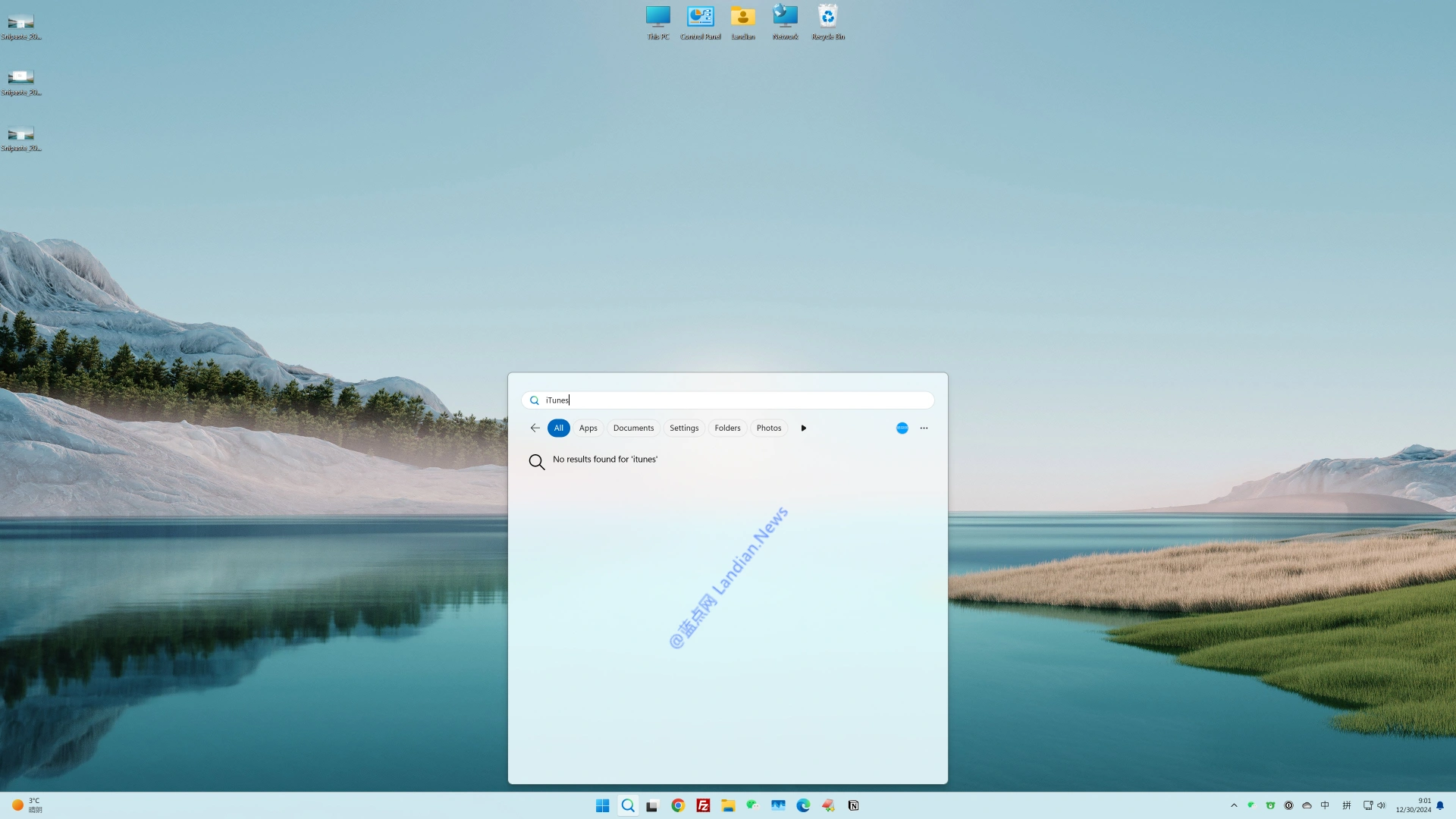The width and height of the screenshot is (1456, 819).
Task: Filter search by Photos
Action: 768,428
